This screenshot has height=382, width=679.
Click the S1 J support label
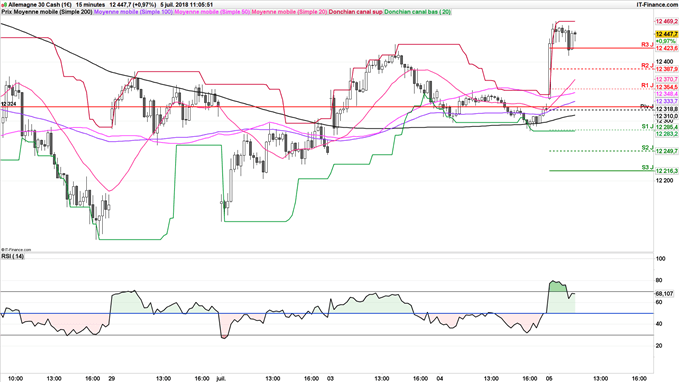[647, 126]
